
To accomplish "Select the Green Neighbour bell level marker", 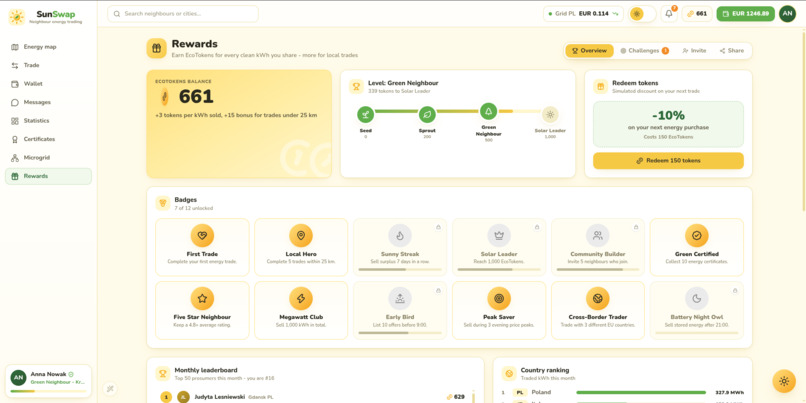I will [488, 111].
